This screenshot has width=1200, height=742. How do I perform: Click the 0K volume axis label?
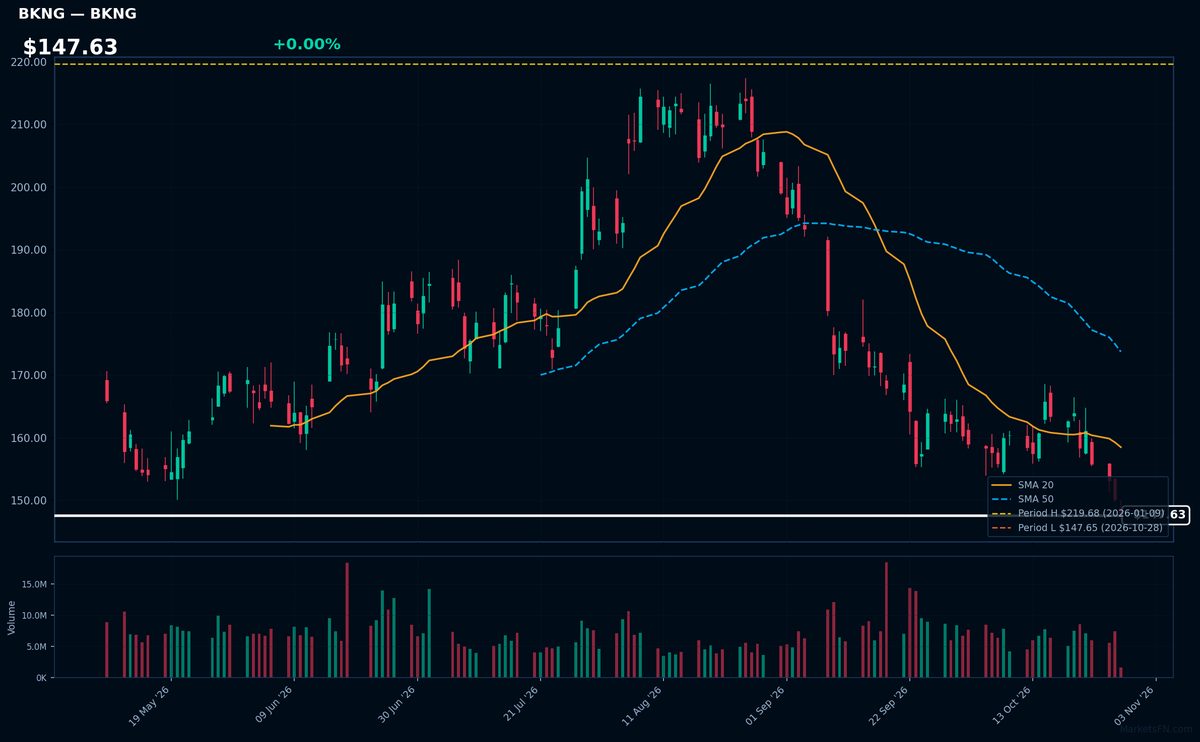(41, 678)
